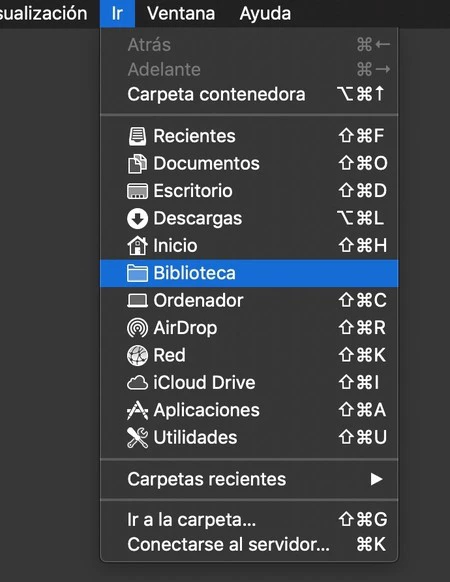The height and width of the screenshot is (582, 450).
Task: Click the Descargas download arrow icon
Action: click(137, 218)
